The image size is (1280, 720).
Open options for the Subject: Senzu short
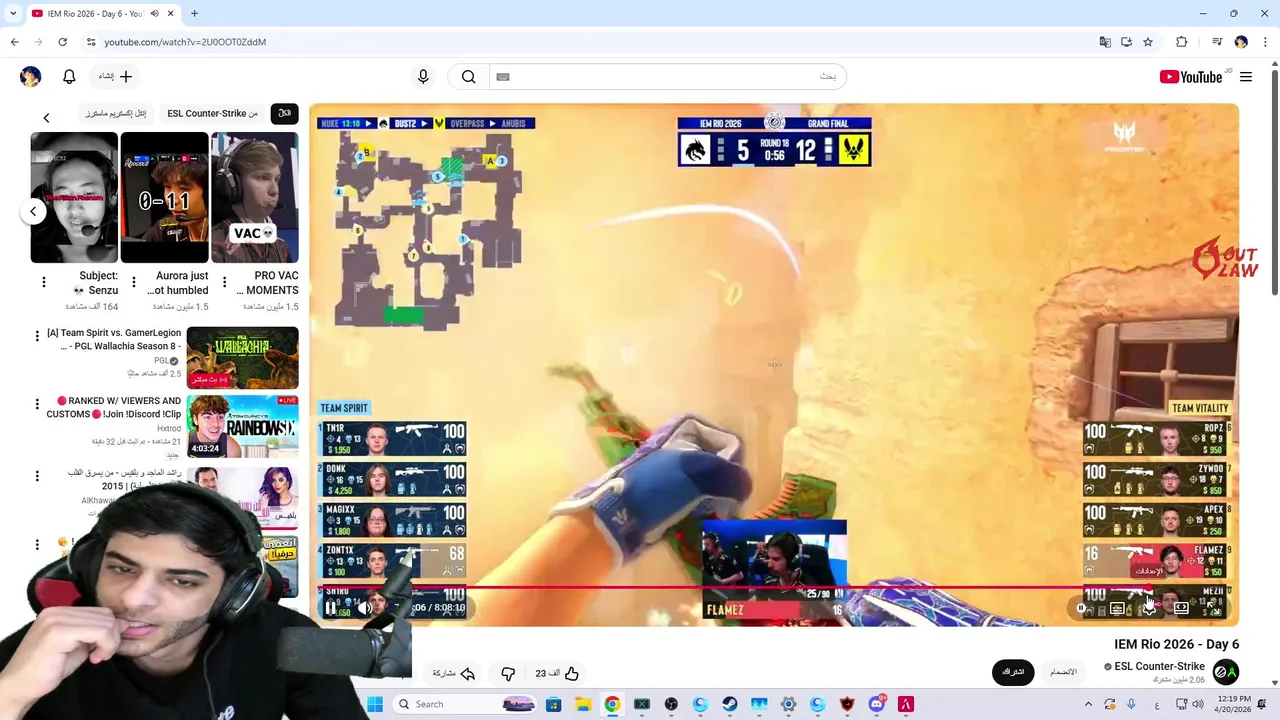(x=43, y=282)
